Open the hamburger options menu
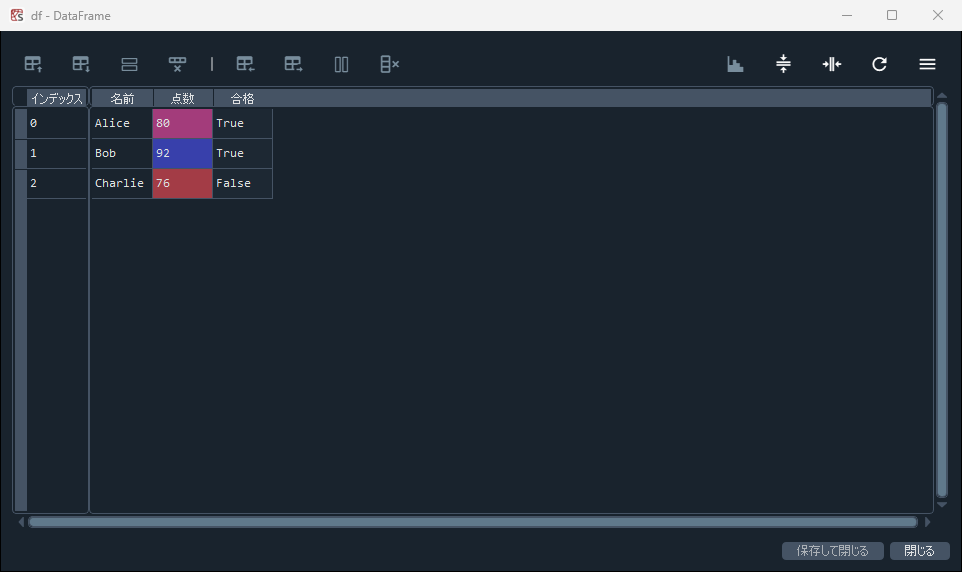The height and width of the screenshot is (572, 962). pyautogui.click(x=927, y=64)
